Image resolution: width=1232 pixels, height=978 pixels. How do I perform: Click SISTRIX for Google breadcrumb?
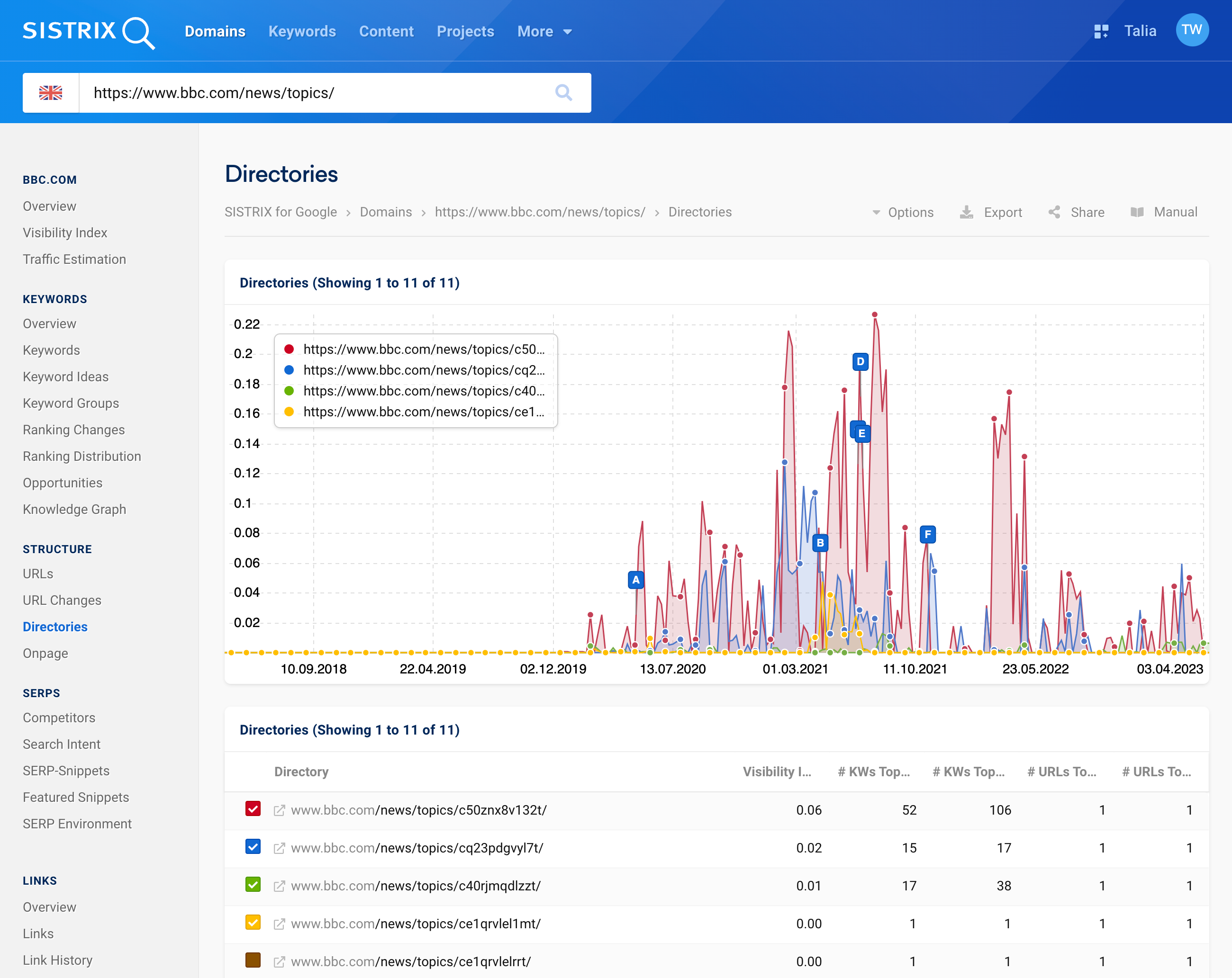(x=281, y=212)
